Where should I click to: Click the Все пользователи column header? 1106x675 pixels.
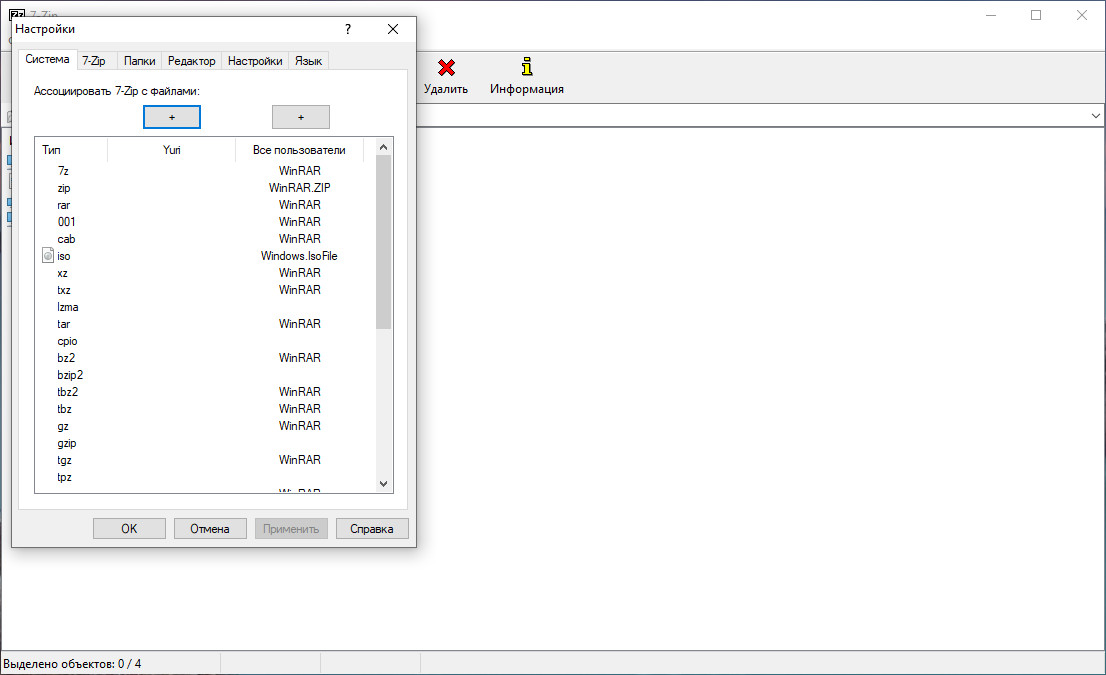(x=299, y=150)
